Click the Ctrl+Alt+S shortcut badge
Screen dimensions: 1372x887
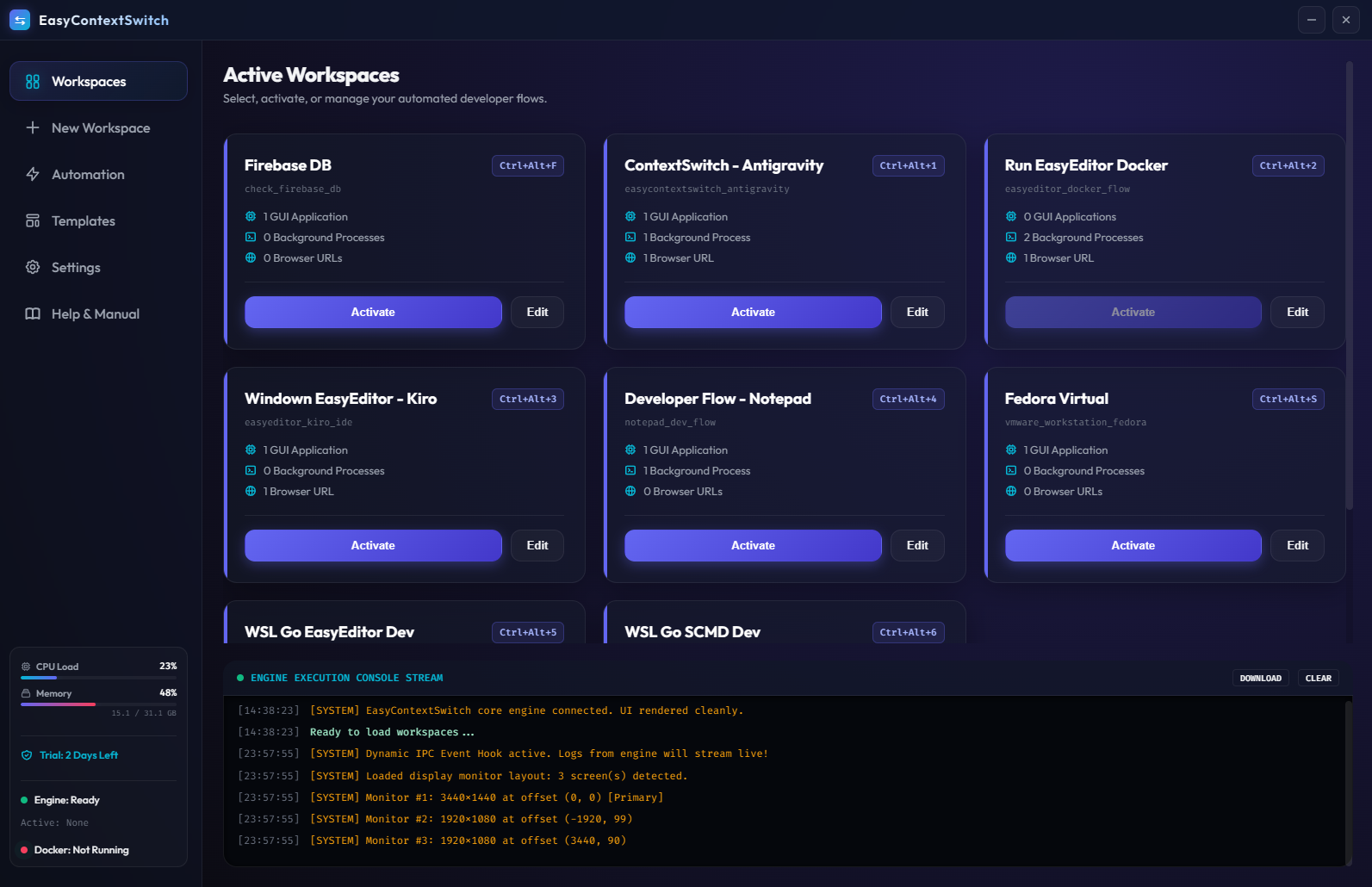[1288, 399]
